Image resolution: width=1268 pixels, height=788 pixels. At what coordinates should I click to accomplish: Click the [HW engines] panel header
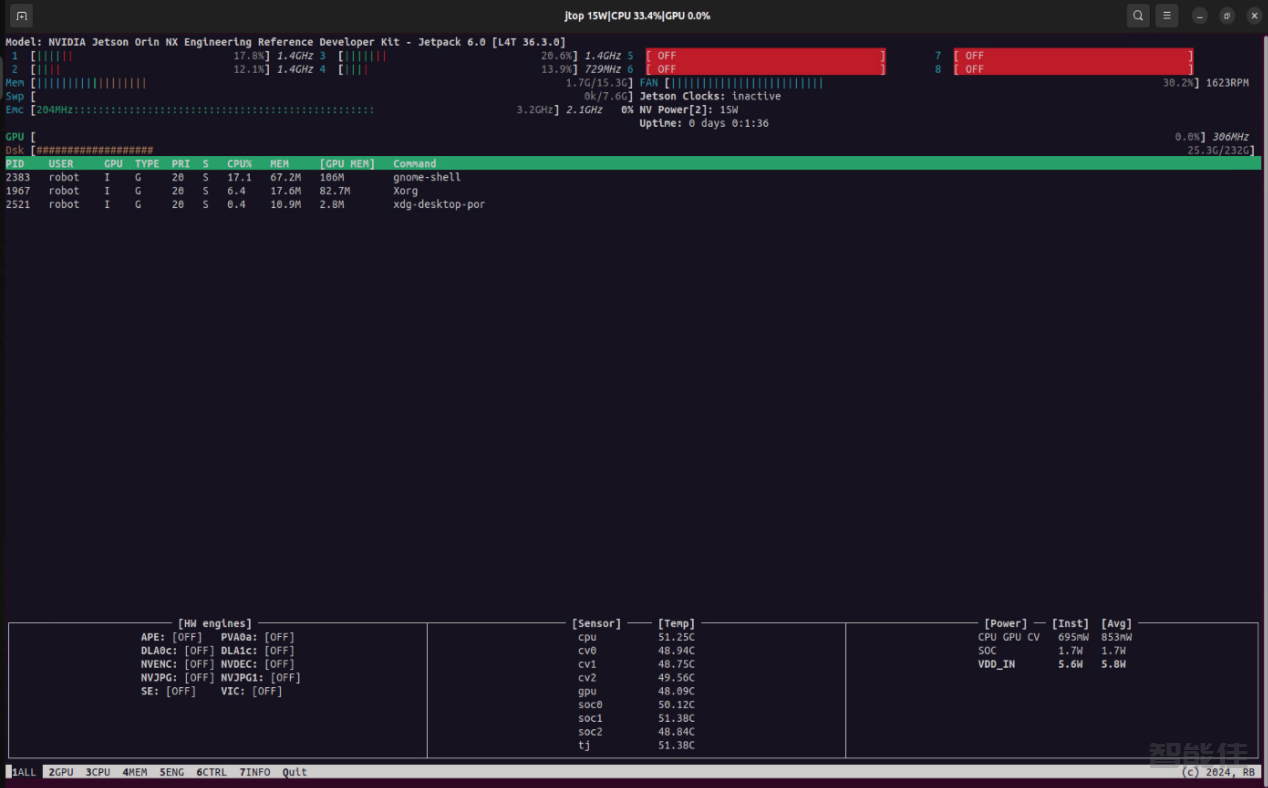click(x=215, y=623)
